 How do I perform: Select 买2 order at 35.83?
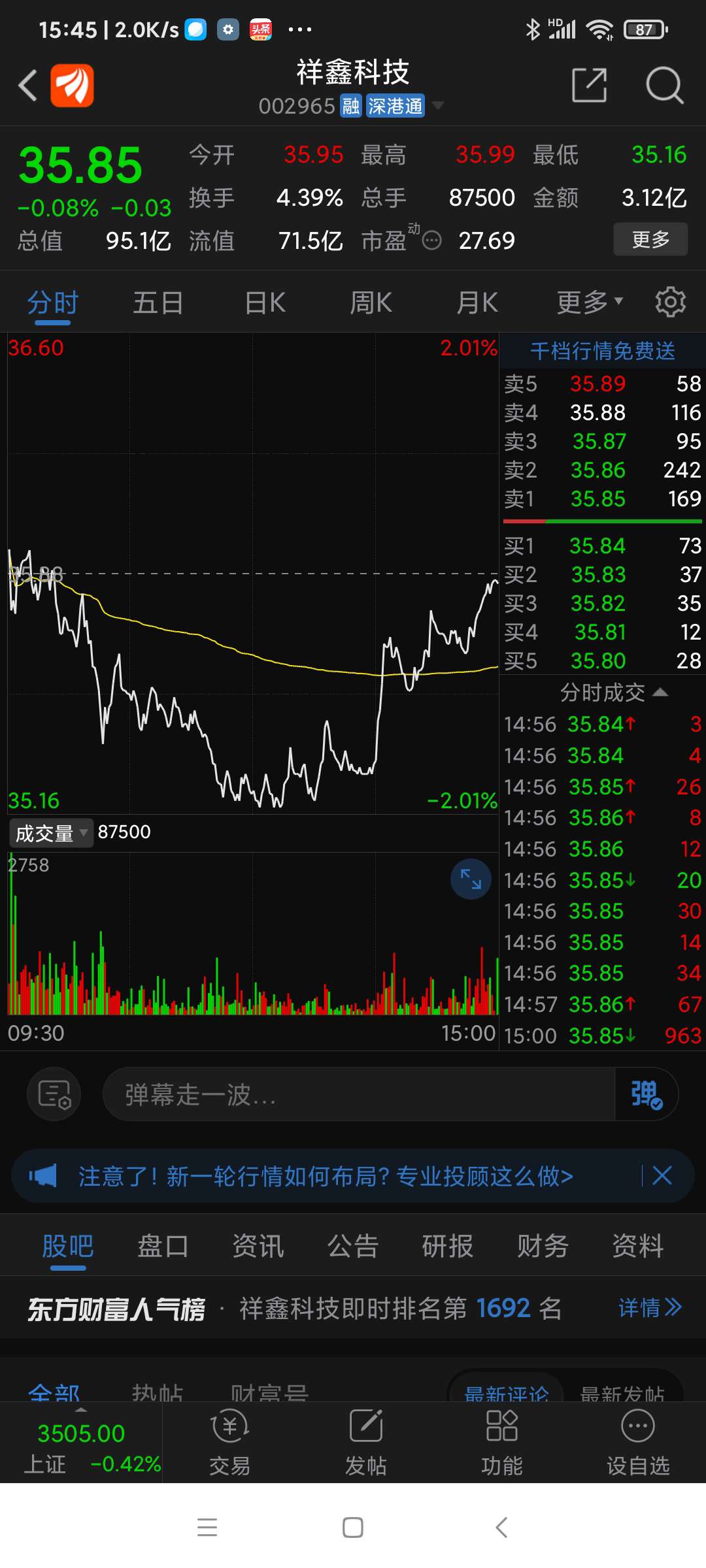coord(602,574)
